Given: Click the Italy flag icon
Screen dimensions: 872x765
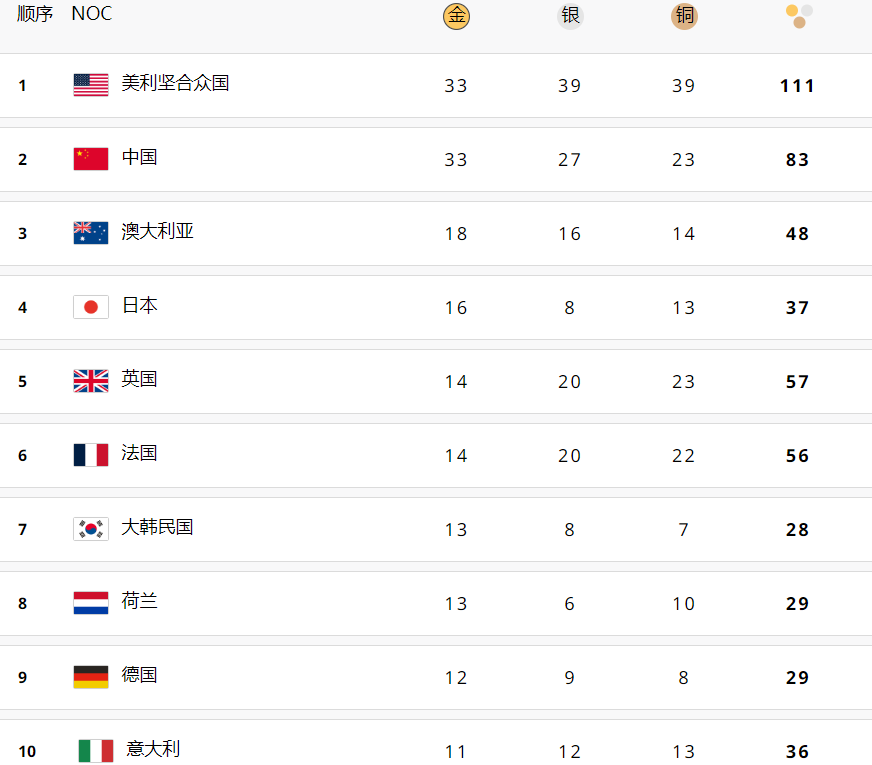Looking at the screenshot, I should pos(96,751).
